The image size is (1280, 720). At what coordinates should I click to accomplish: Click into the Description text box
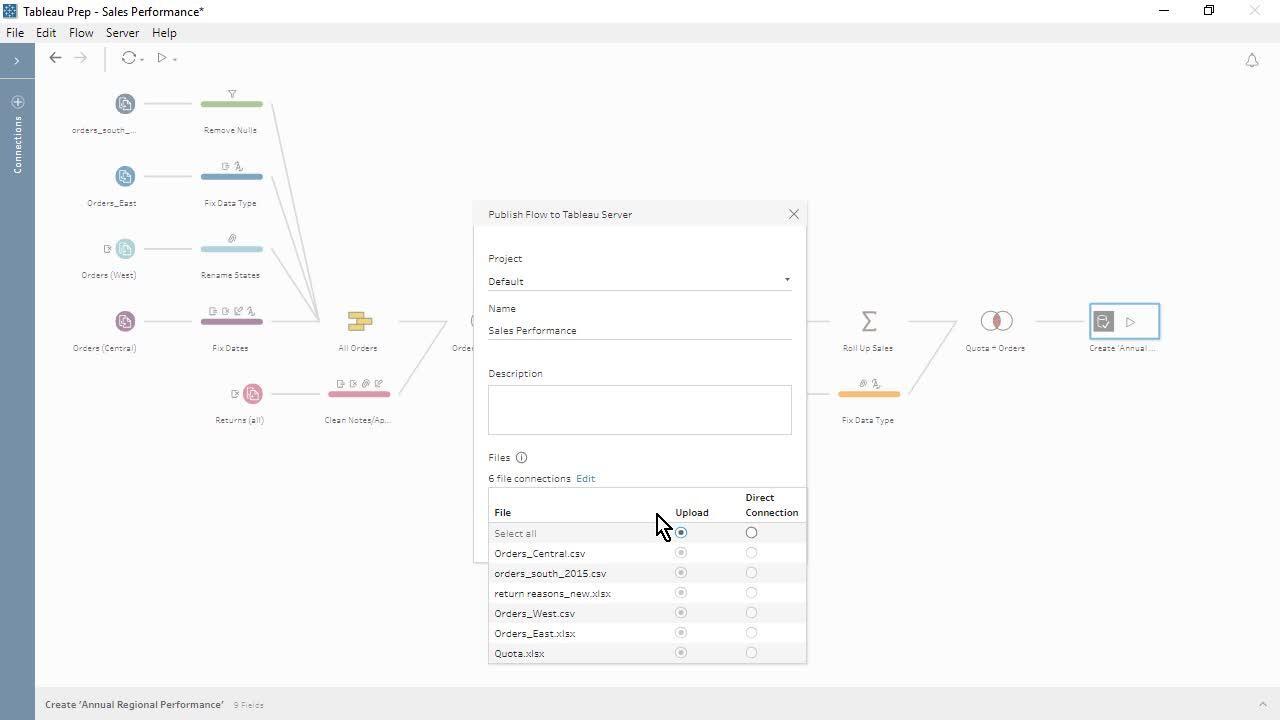click(639, 410)
